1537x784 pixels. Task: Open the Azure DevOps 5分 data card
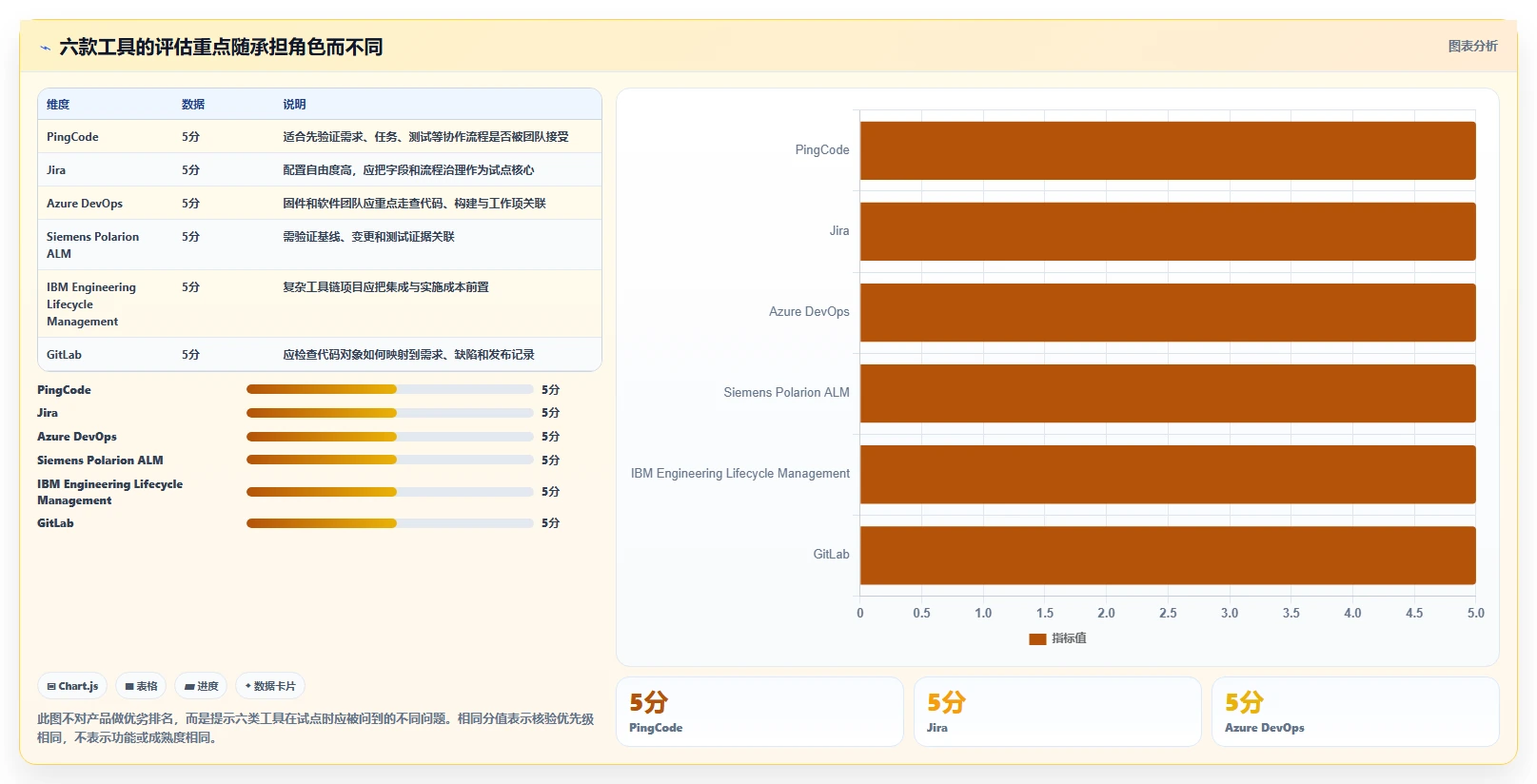1355,712
